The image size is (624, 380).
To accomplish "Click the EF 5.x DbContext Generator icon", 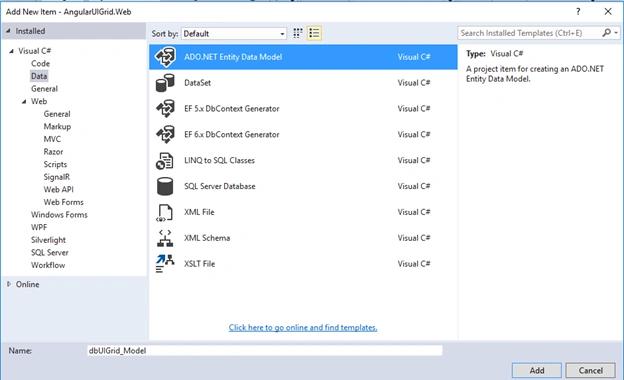I will click(x=165, y=109).
